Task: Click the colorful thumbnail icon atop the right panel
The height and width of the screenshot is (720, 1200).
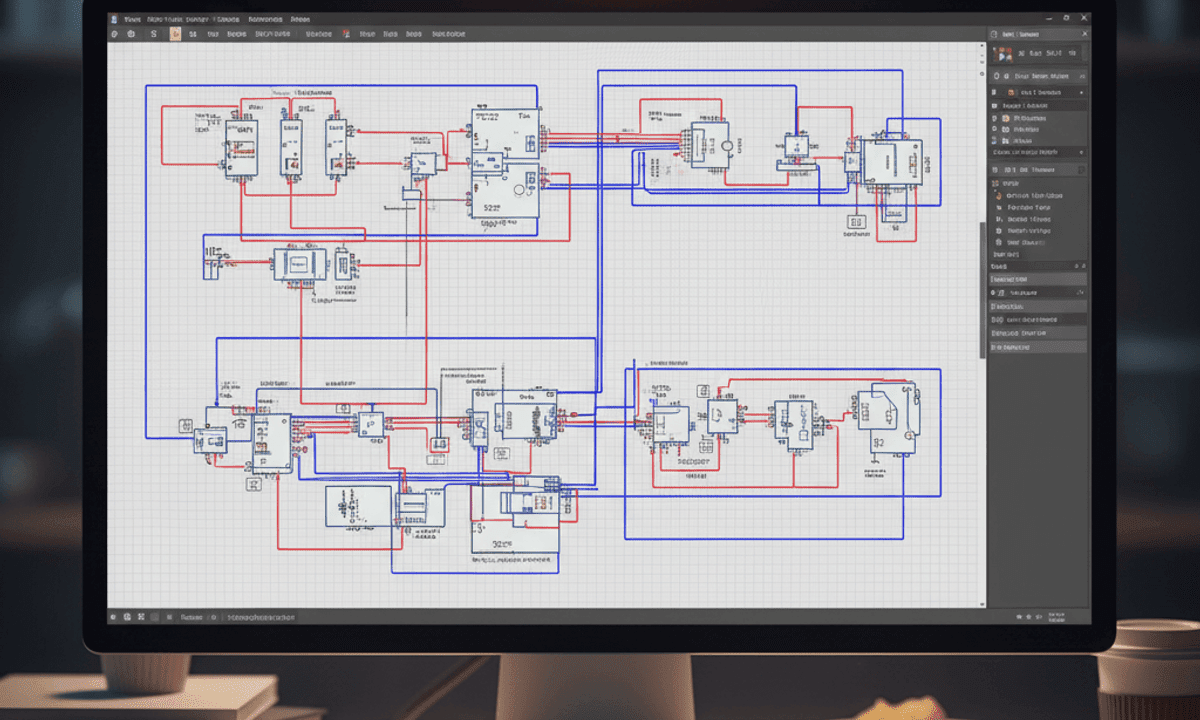Action: (1003, 53)
